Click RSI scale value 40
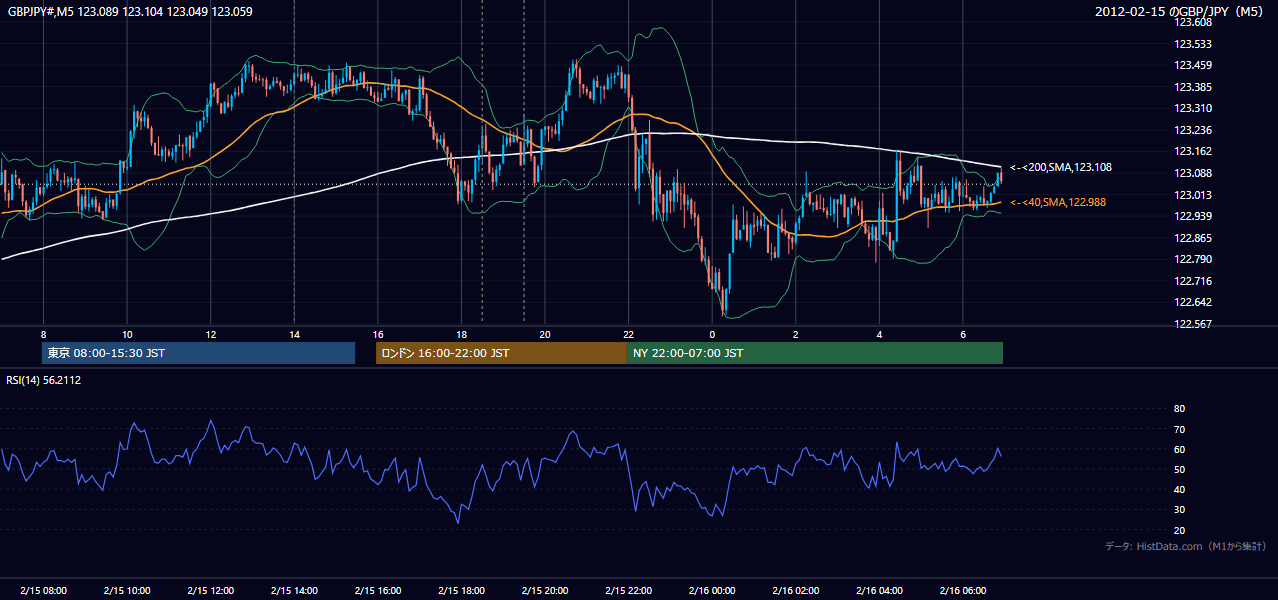This screenshot has width=1278, height=600. click(1180, 489)
